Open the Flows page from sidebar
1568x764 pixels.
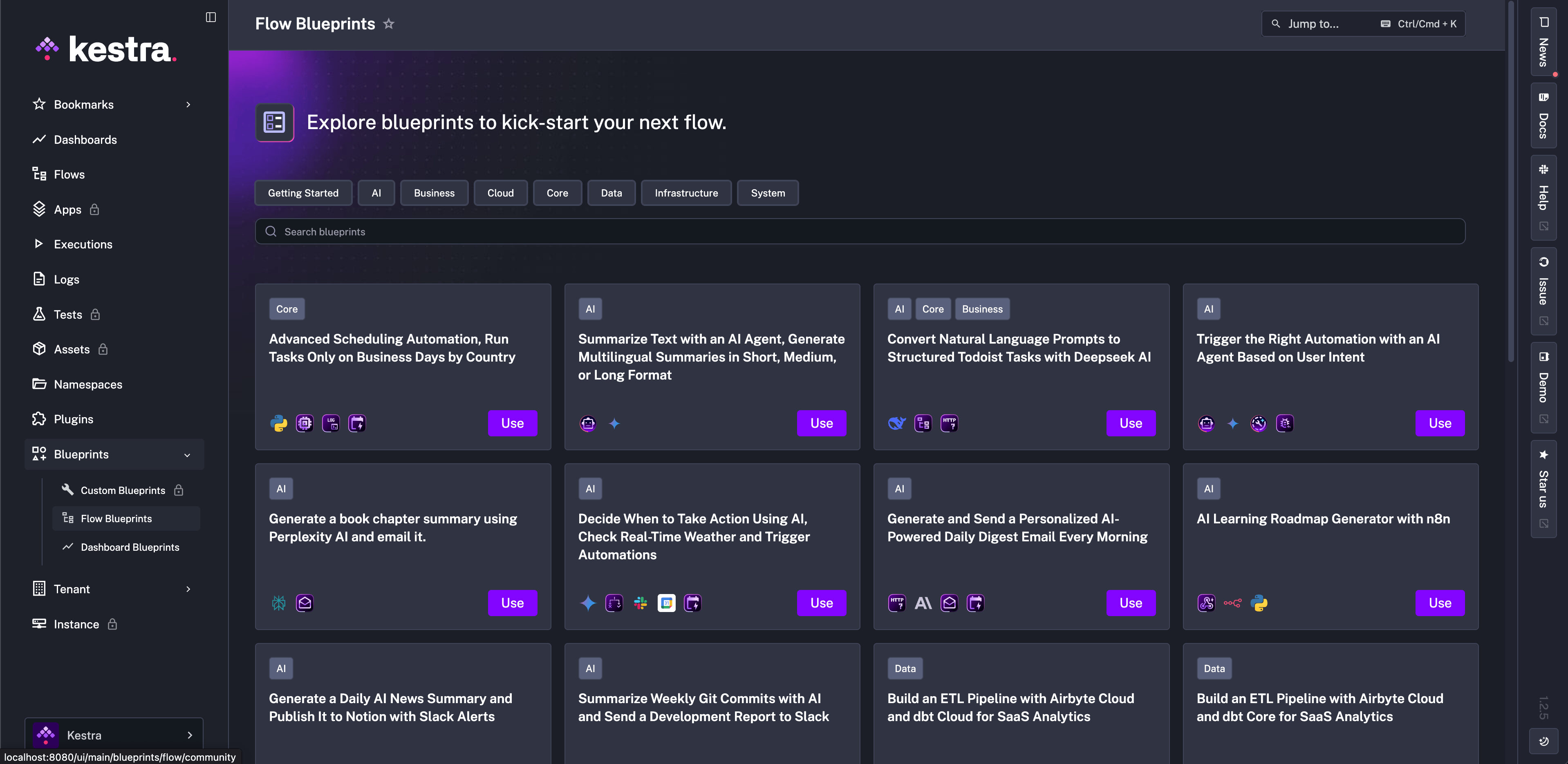(x=69, y=174)
